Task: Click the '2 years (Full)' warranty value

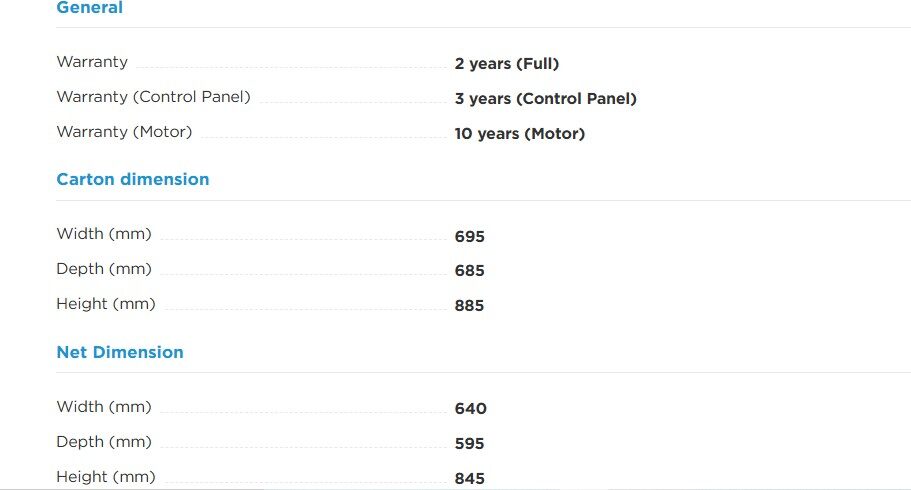Action: pyautogui.click(x=506, y=64)
